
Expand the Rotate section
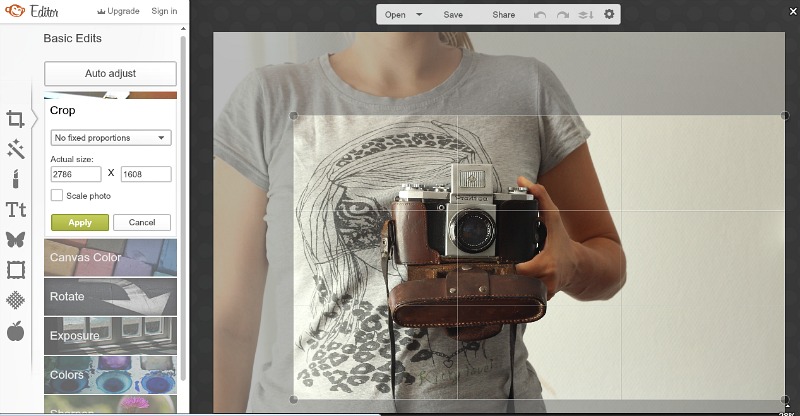click(x=110, y=296)
